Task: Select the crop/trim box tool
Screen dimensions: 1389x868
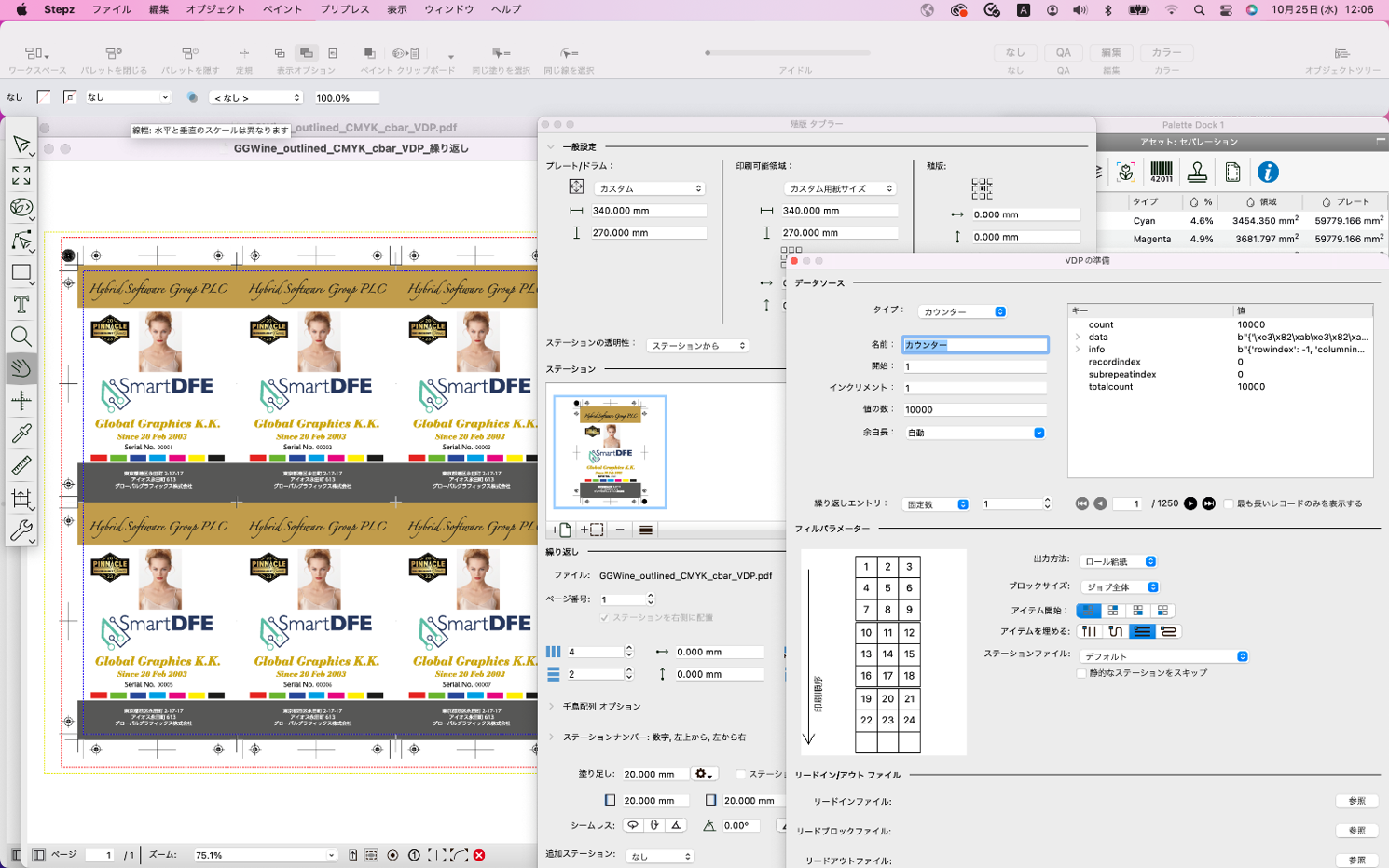Action: (21, 498)
